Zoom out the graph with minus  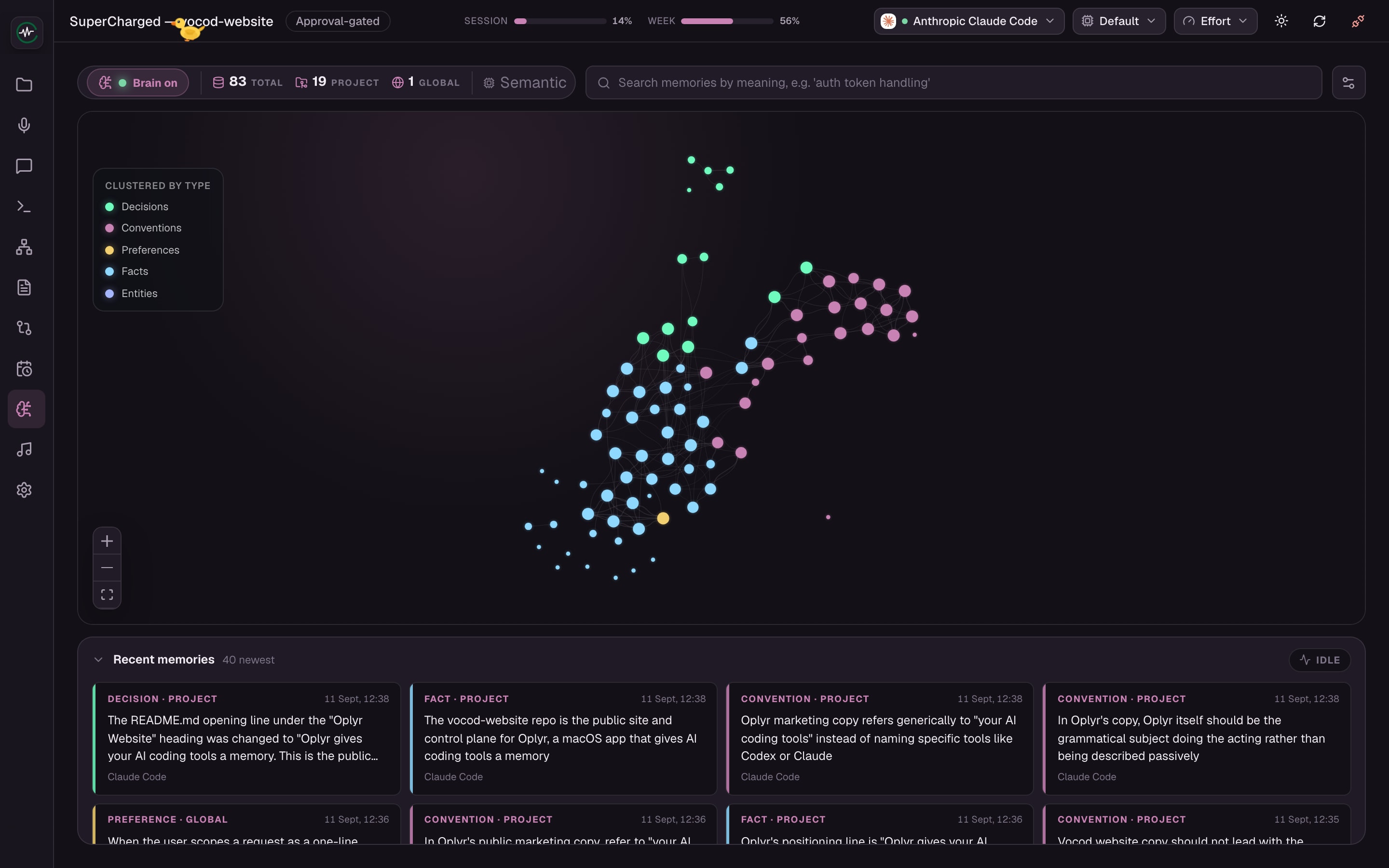(107, 568)
